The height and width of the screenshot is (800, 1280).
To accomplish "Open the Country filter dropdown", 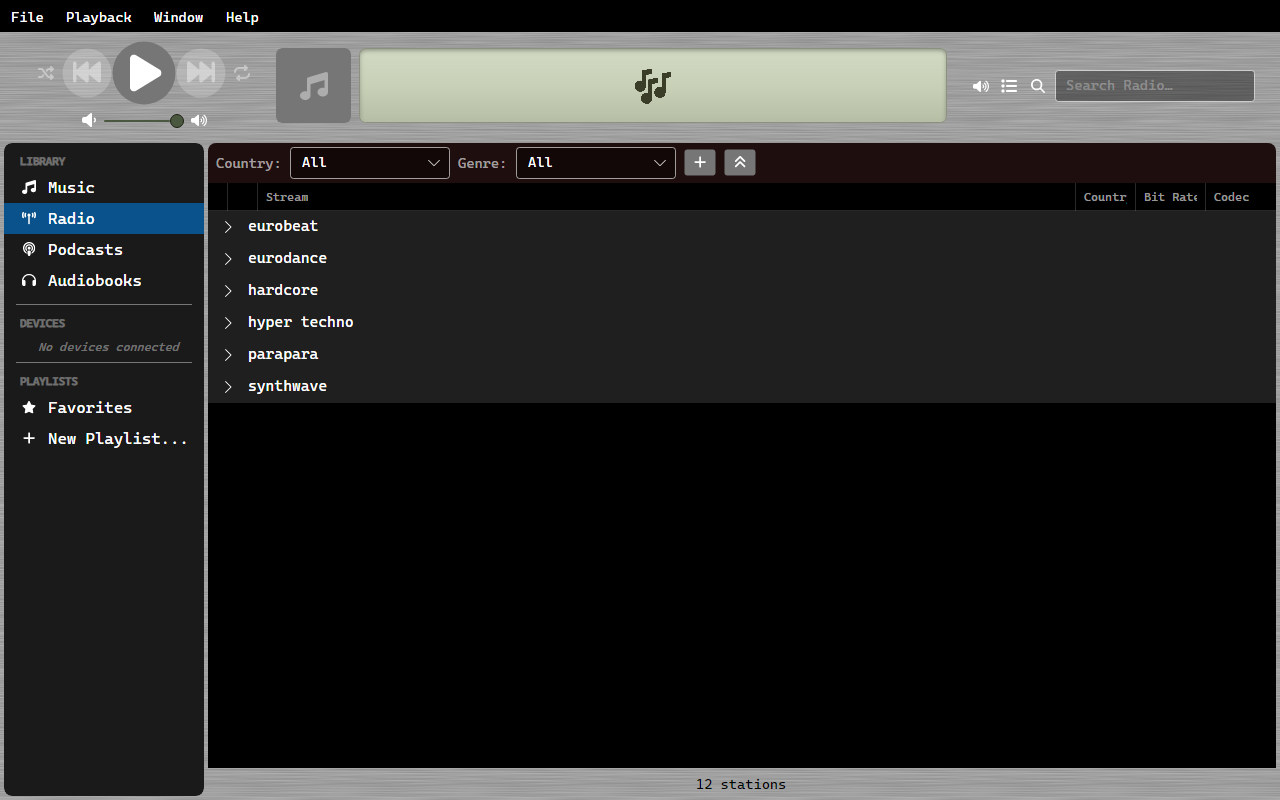I will pyautogui.click(x=370, y=163).
